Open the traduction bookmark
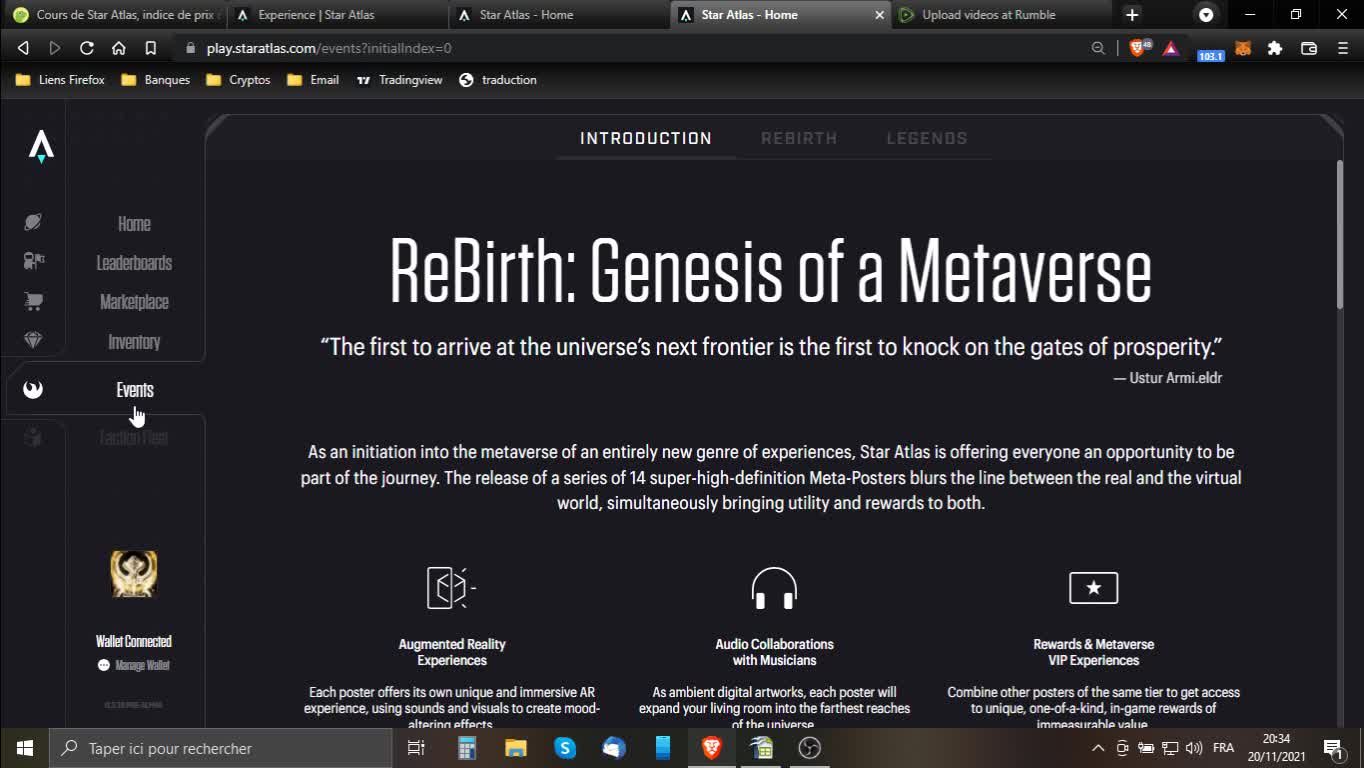1364x768 pixels. (x=498, y=80)
